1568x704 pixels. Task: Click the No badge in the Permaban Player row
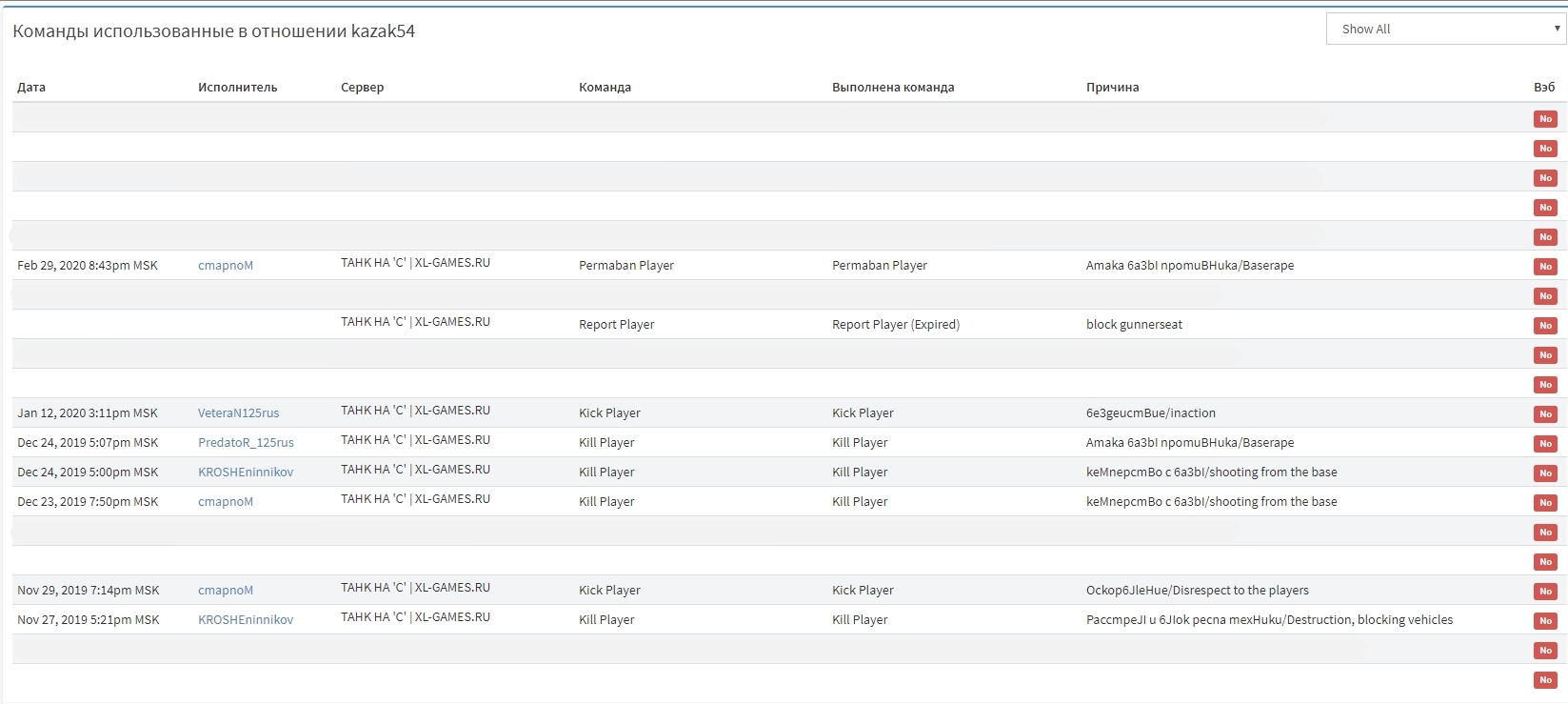1545,267
